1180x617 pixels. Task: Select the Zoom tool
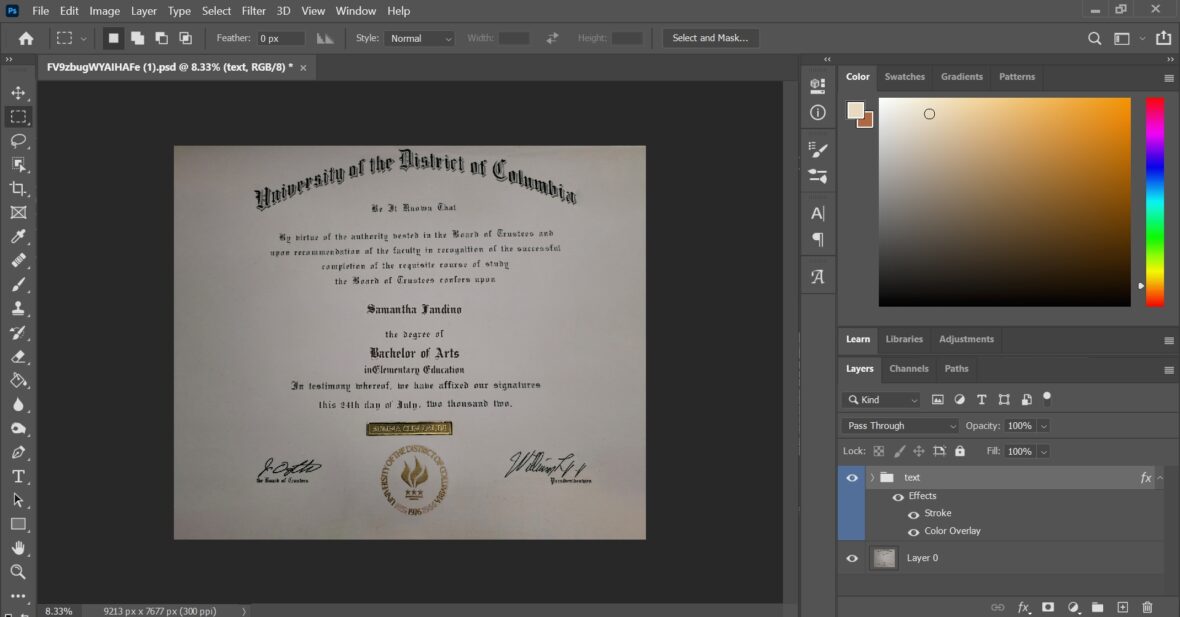(18, 572)
